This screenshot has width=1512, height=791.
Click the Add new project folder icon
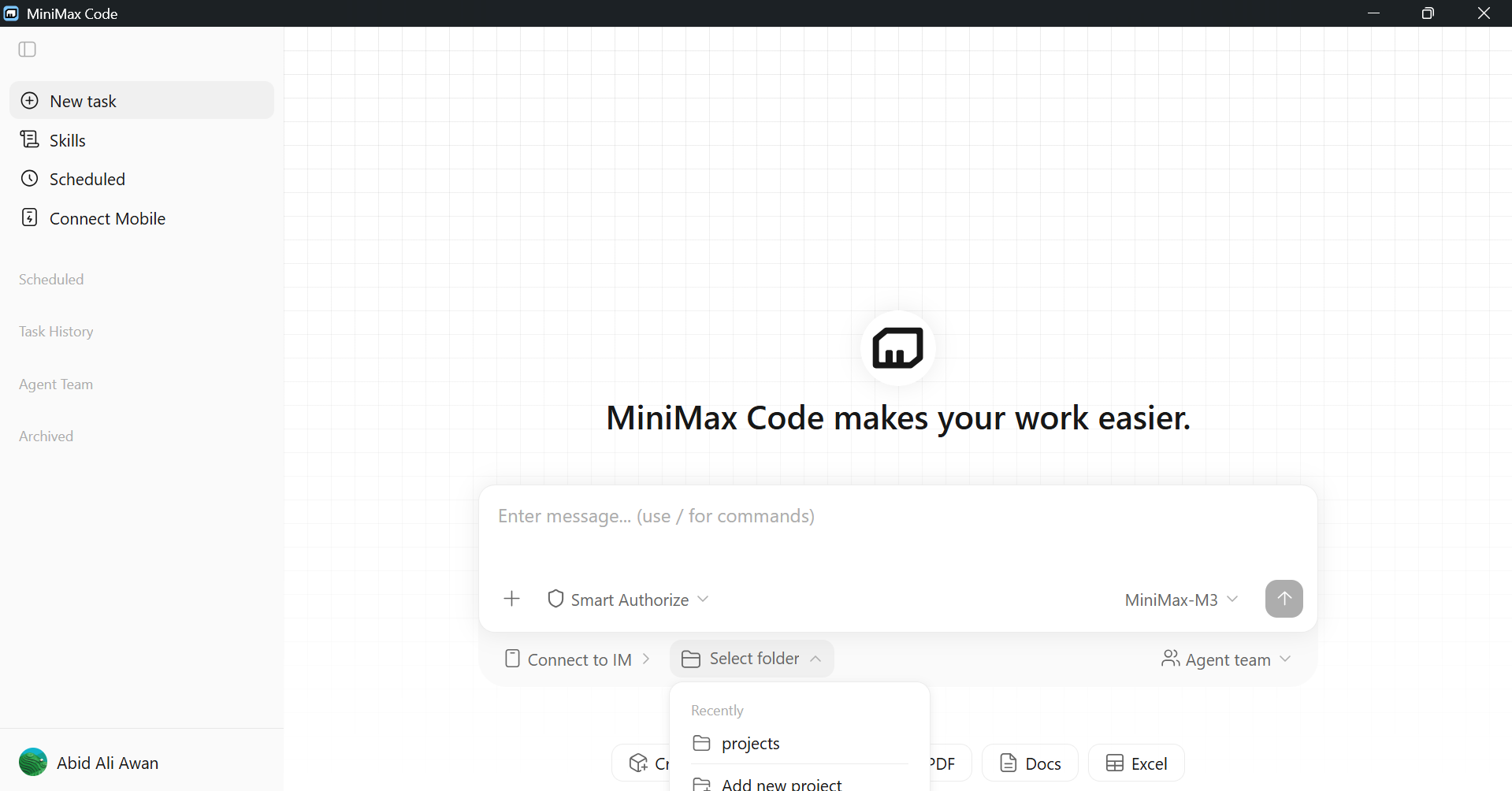click(x=701, y=784)
